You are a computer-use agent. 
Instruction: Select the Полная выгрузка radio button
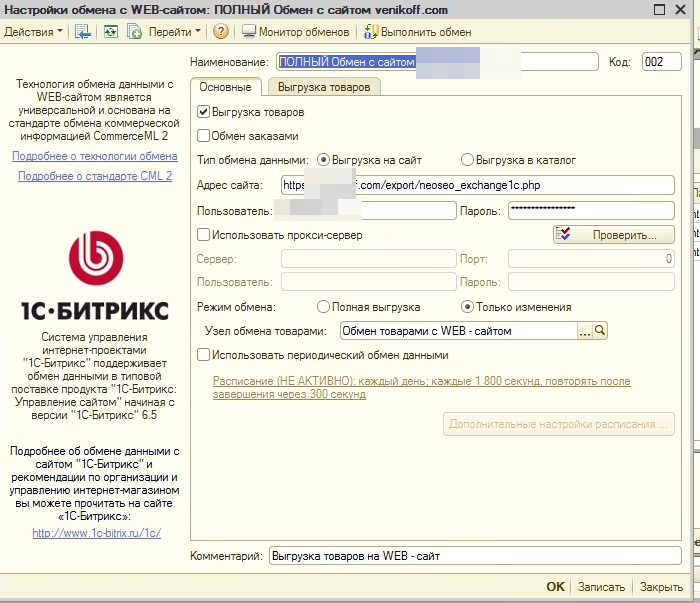pyautogui.click(x=323, y=307)
